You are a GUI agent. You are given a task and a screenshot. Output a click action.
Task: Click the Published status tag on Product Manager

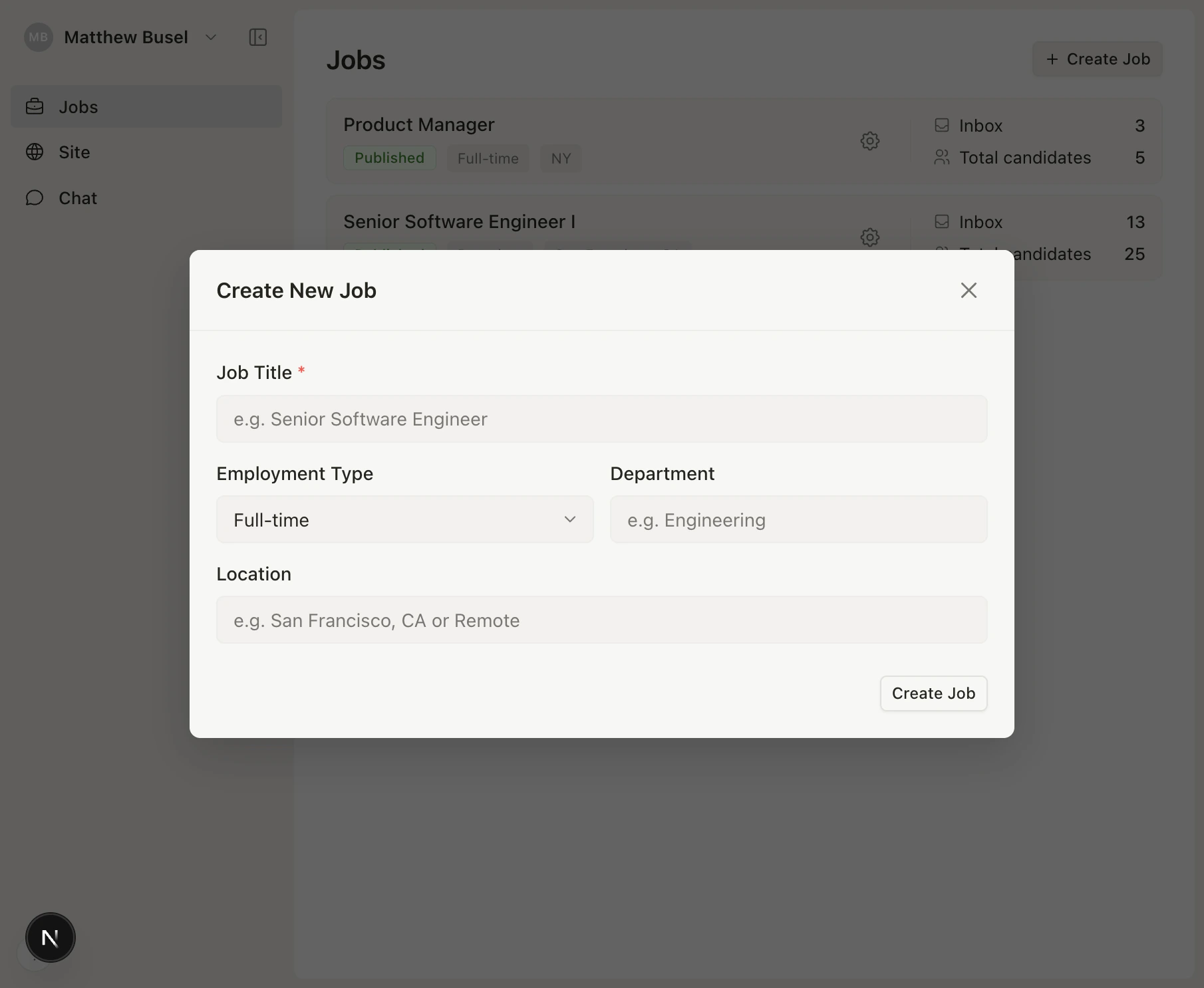pyautogui.click(x=389, y=158)
